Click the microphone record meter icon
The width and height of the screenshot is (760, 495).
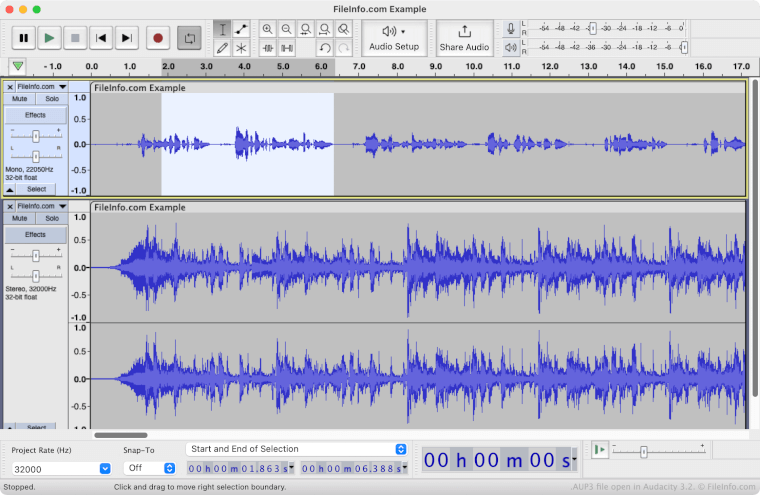511,29
